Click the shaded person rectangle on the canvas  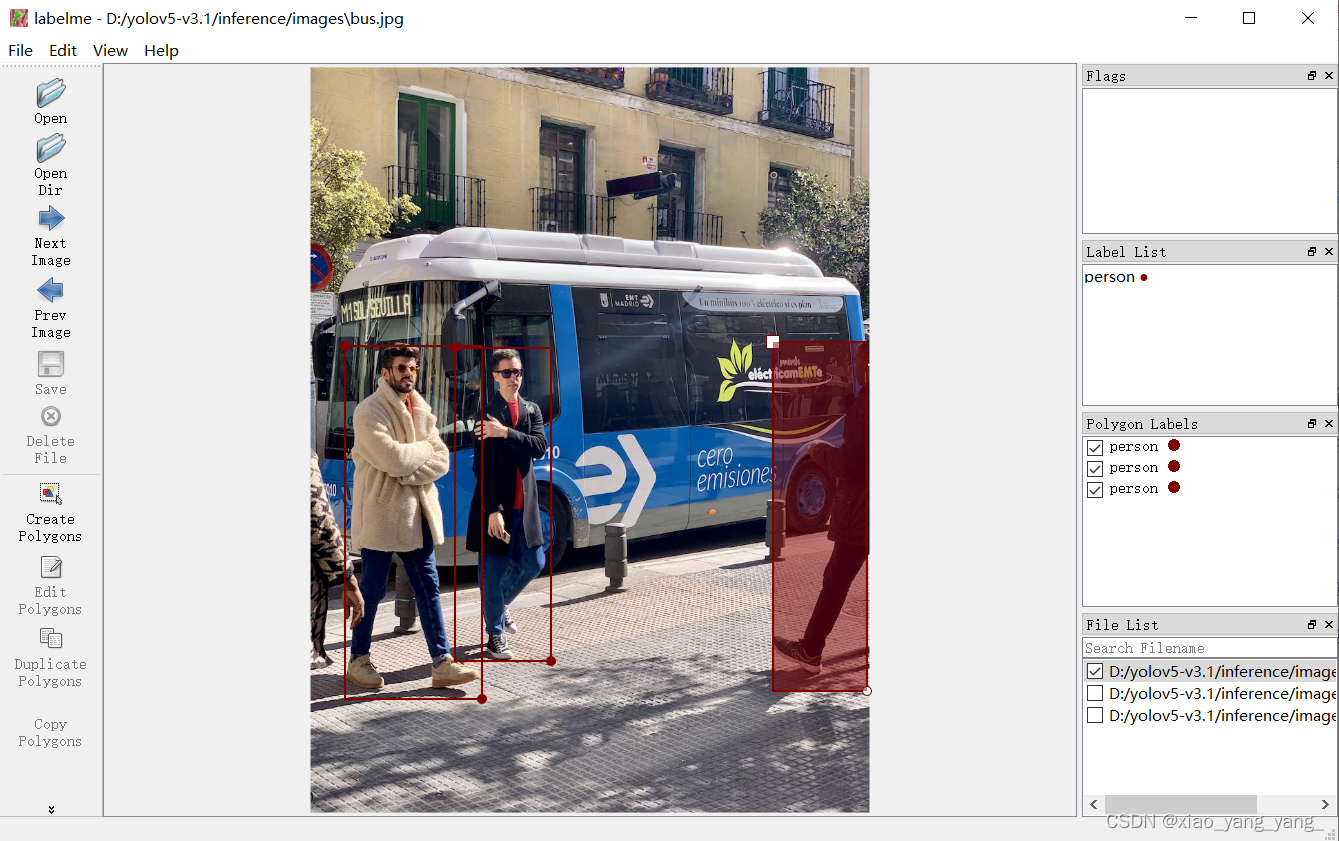tap(820, 516)
